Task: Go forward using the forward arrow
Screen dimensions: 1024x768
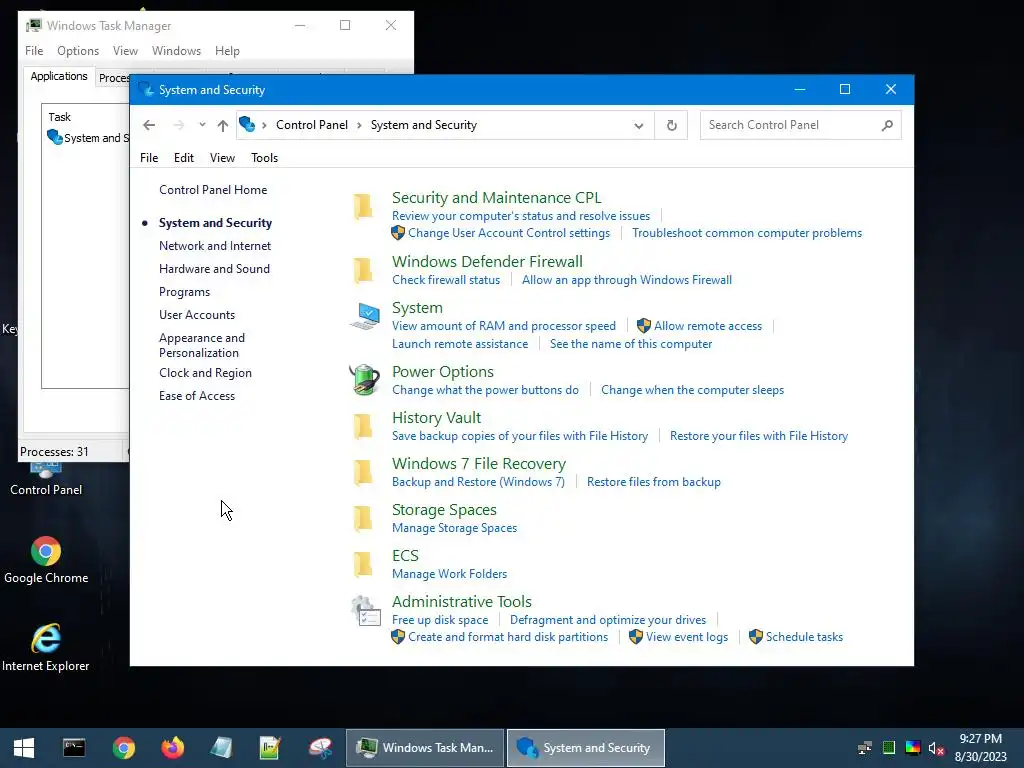Action: (x=178, y=125)
